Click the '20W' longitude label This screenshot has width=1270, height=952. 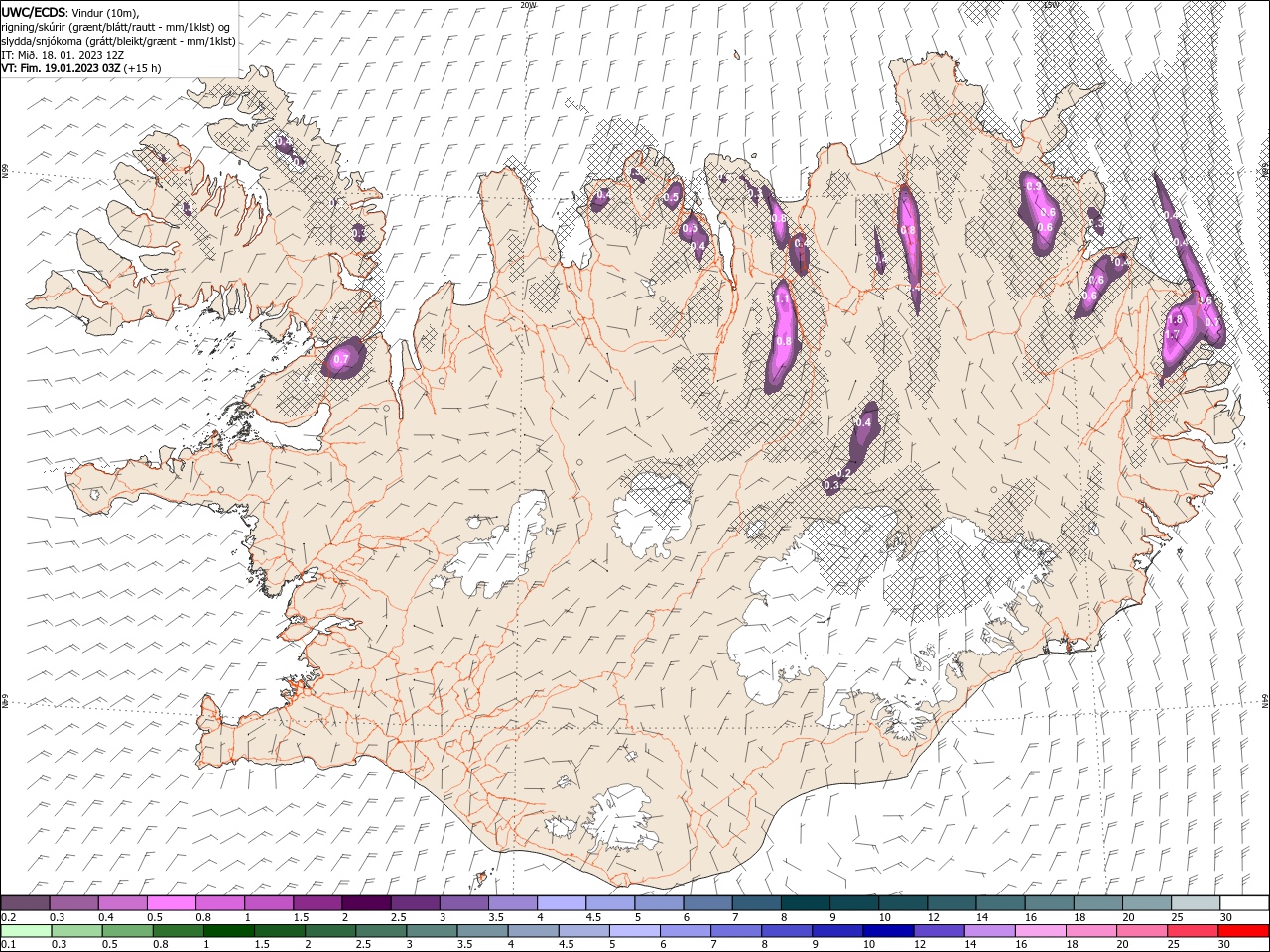528,5
